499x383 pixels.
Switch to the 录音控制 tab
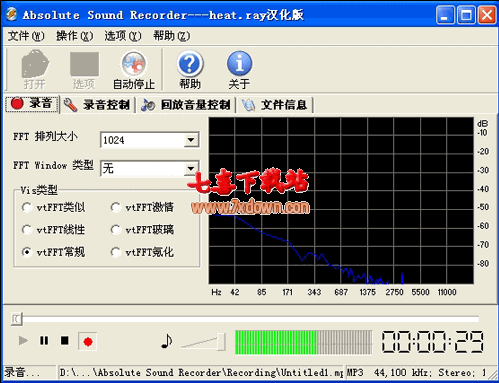(x=97, y=105)
